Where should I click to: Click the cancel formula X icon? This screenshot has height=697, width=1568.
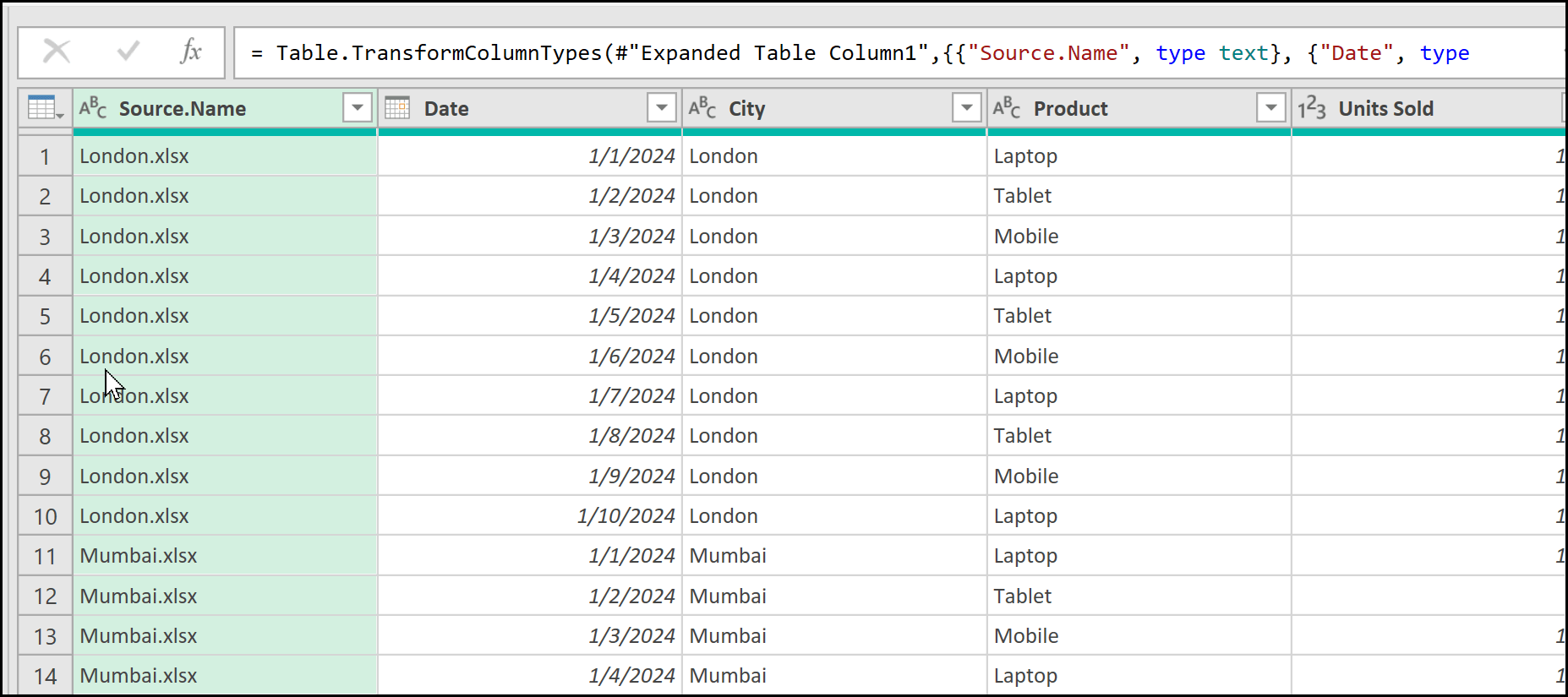coord(57,52)
